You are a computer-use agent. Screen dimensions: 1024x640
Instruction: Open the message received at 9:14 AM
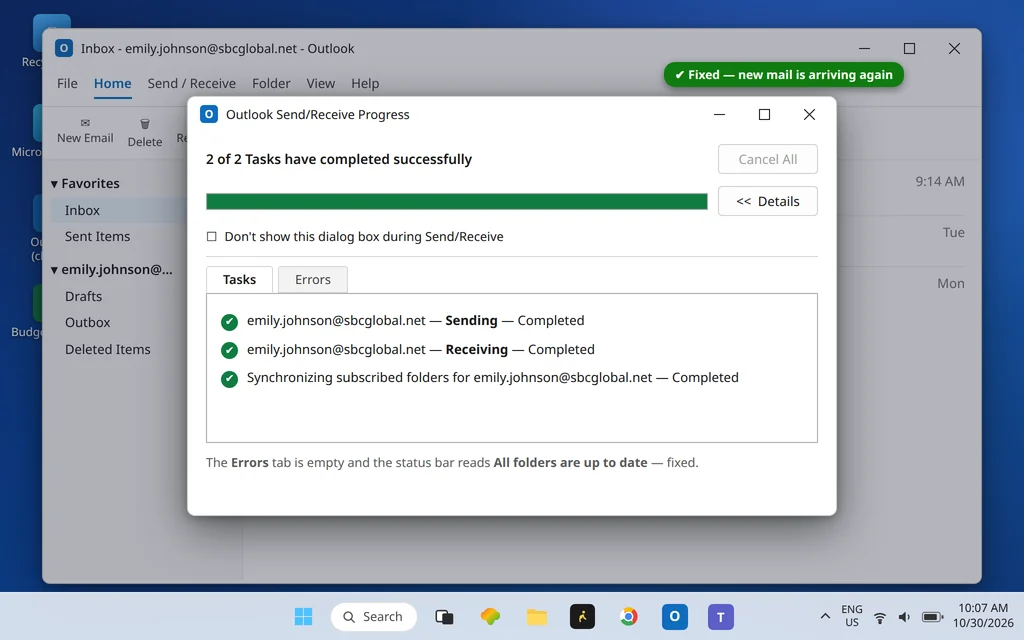pos(940,182)
